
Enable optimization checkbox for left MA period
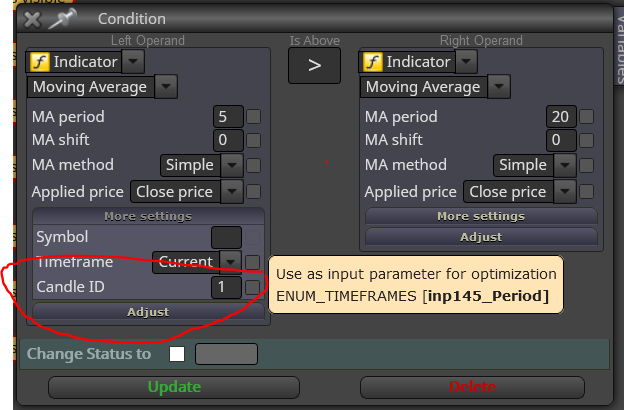pos(254,117)
